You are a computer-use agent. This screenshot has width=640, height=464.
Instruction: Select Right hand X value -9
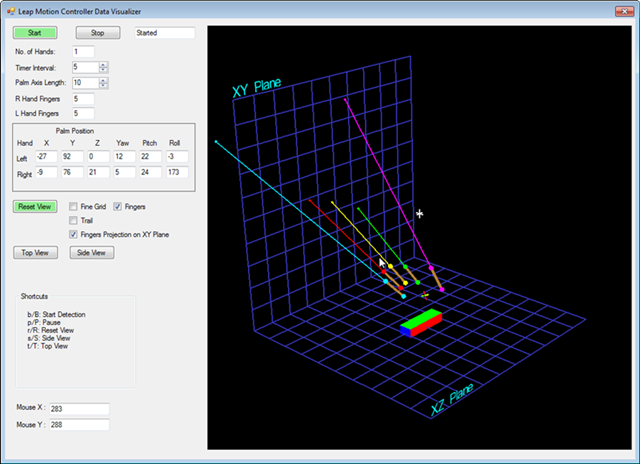click(46, 172)
